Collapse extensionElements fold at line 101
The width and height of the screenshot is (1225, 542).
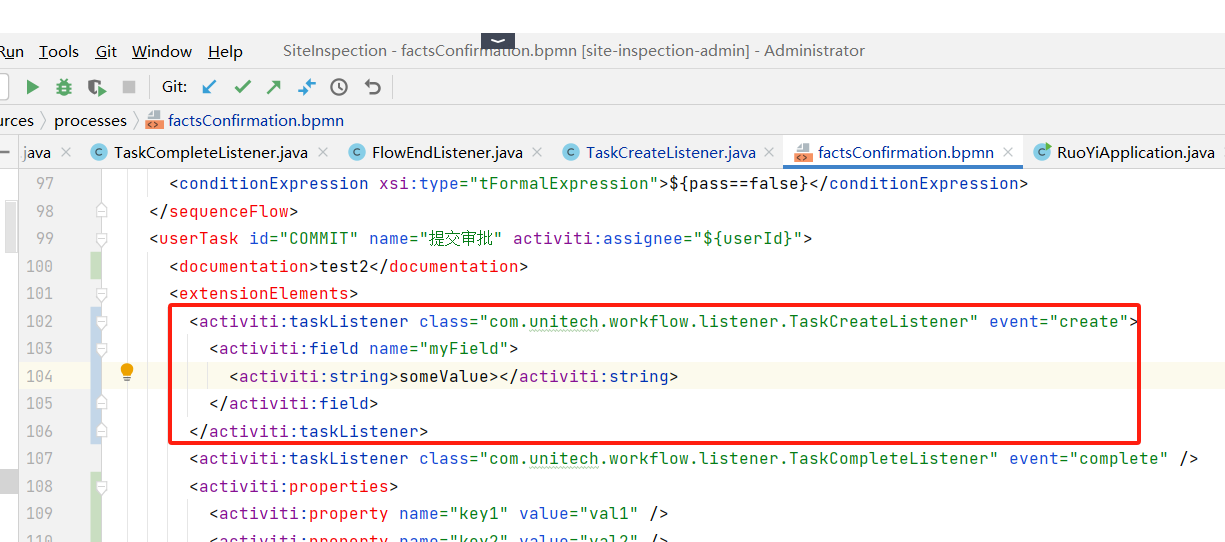[101, 294]
